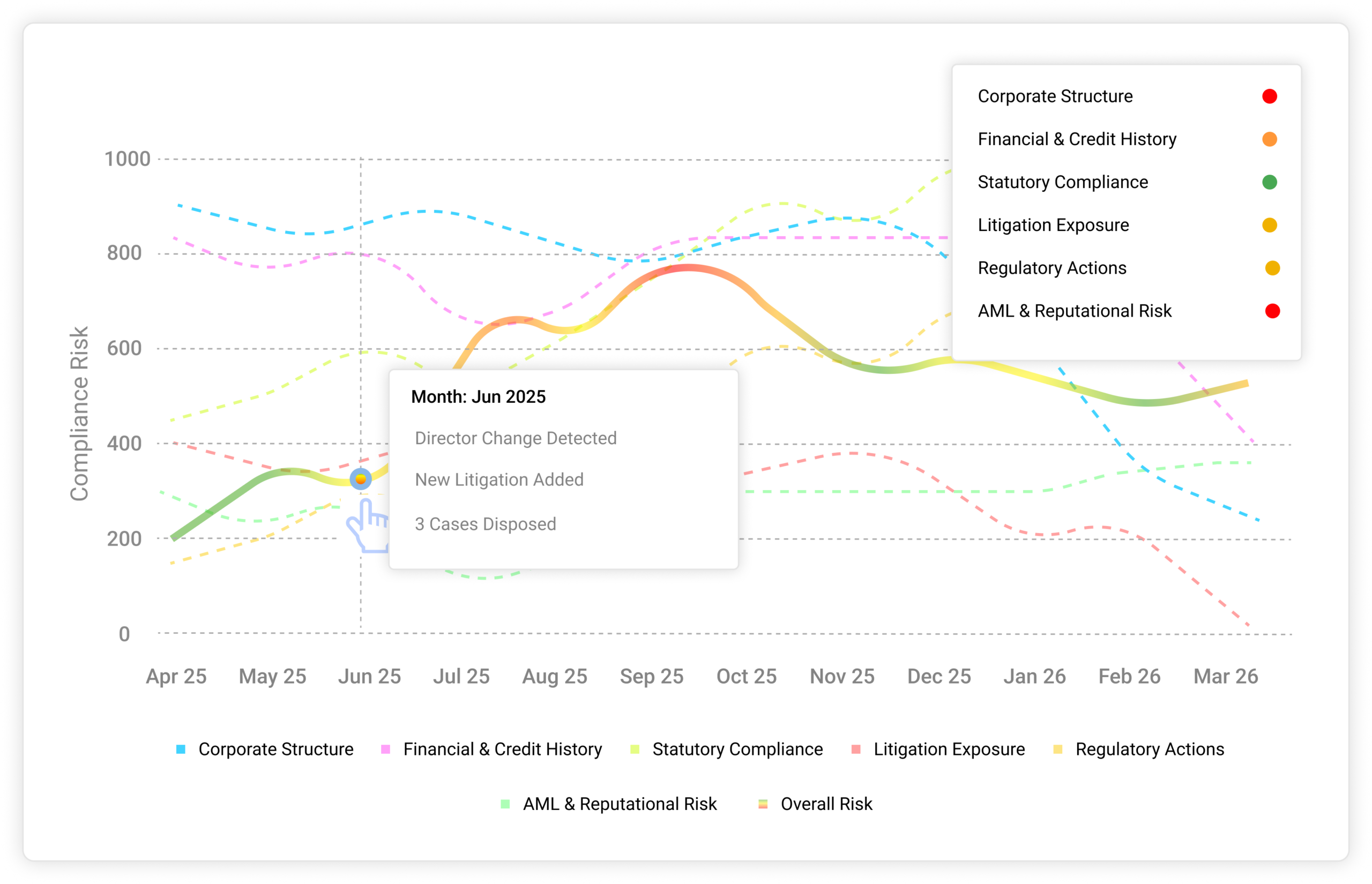Click the Mar 26 x-axis label
The image size is (1372, 884).
tap(1226, 676)
